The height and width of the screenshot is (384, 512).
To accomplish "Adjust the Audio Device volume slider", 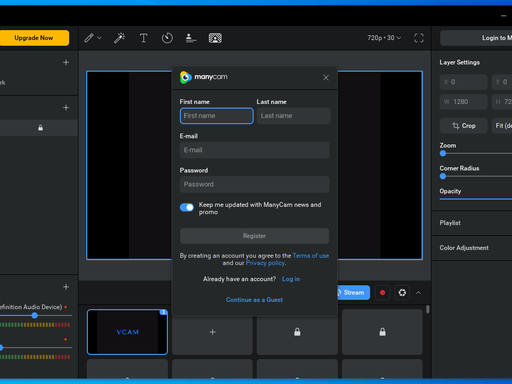I will [x=35, y=315].
